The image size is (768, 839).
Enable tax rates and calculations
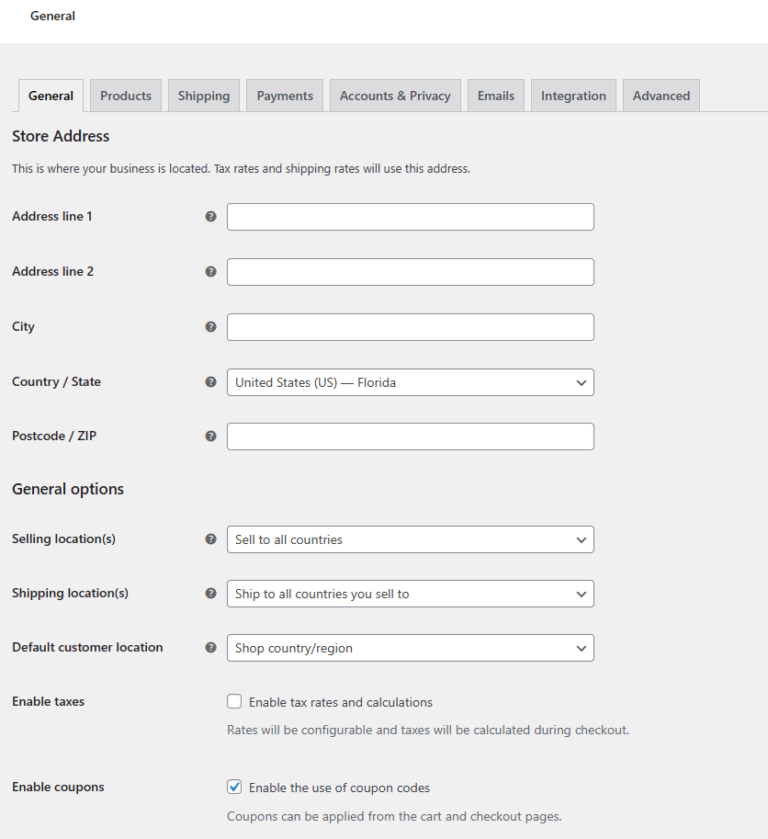(x=234, y=701)
